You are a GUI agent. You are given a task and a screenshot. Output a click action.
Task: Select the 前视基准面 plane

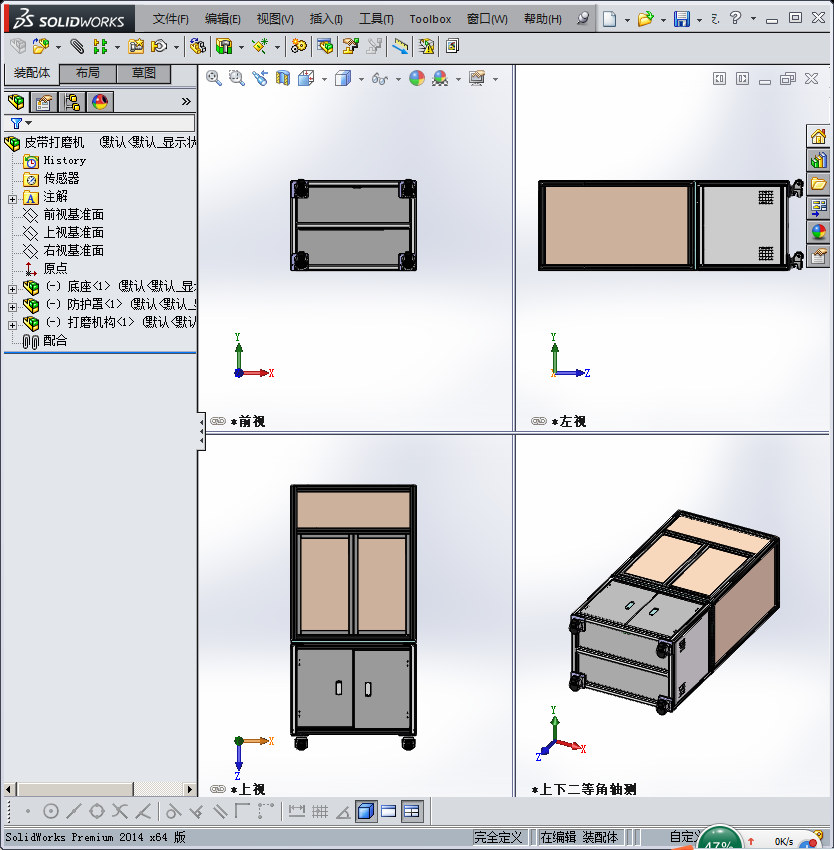point(73,215)
